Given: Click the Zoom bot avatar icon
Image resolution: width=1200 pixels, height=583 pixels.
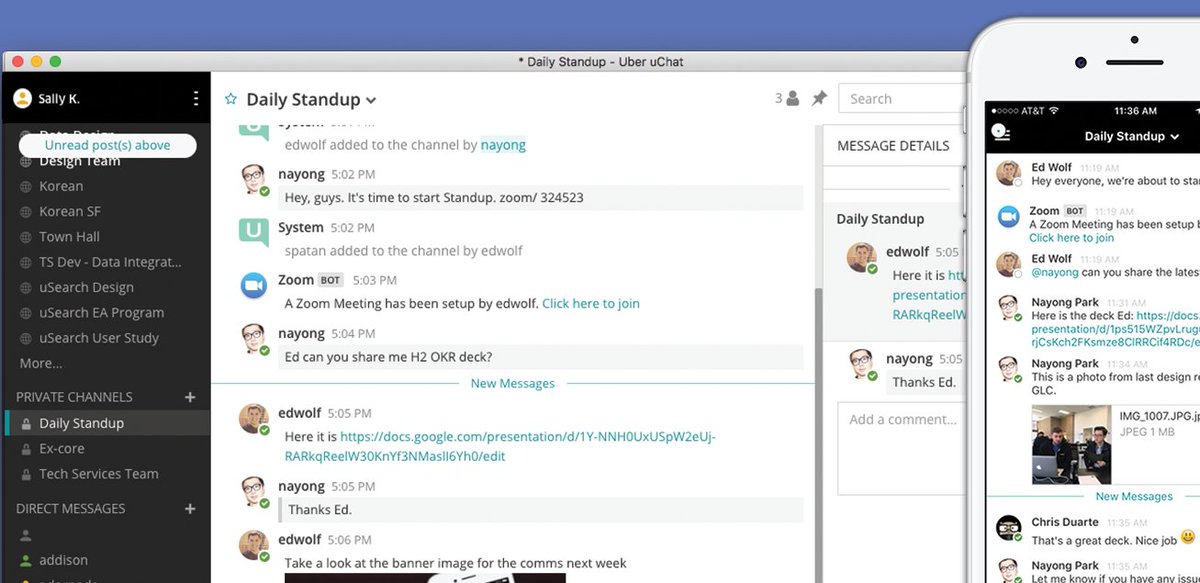Looking at the screenshot, I should [254, 286].
